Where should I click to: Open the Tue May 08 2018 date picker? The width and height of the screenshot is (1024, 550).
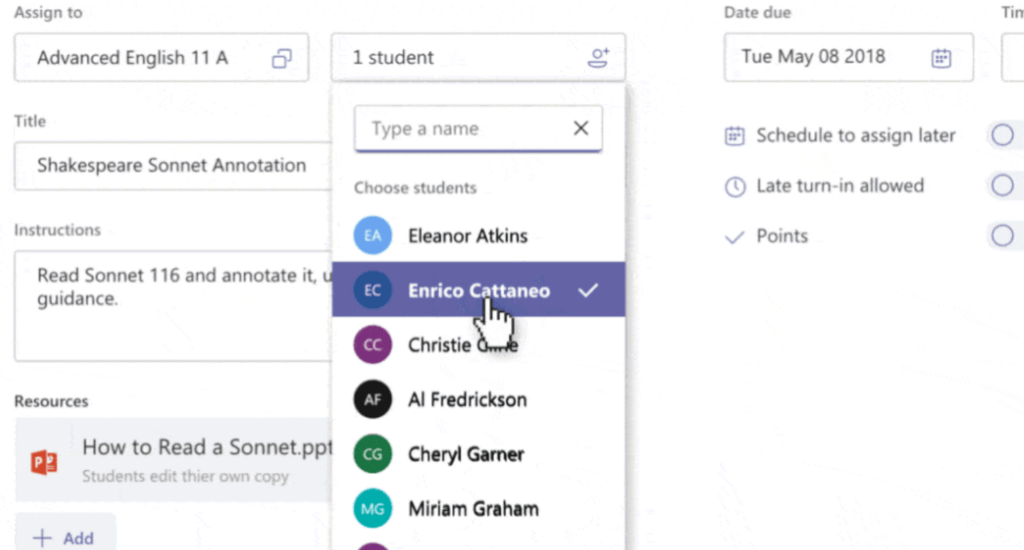pos(848,57)
